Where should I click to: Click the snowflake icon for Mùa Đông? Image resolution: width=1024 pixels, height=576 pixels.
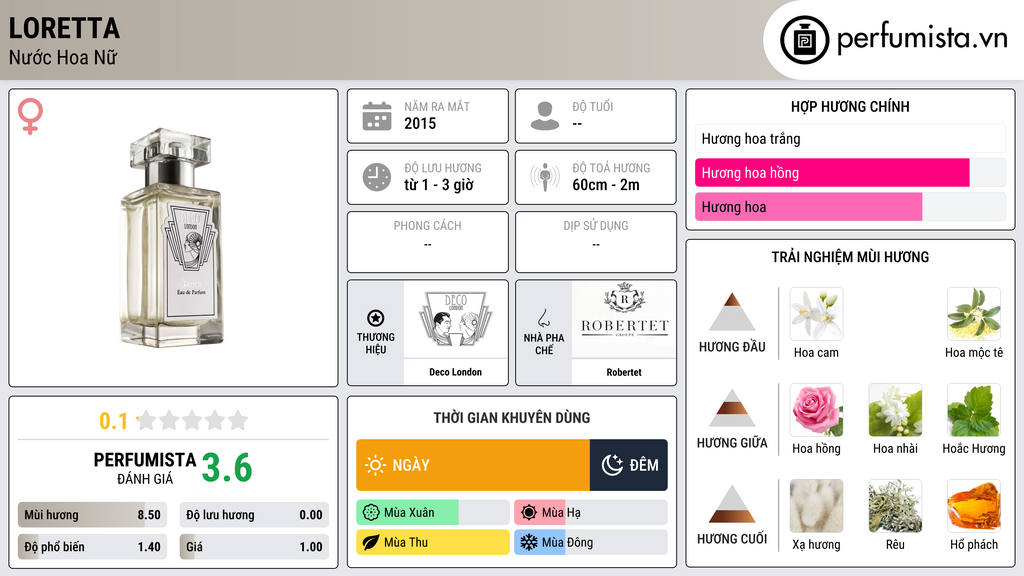click(529, 542)
